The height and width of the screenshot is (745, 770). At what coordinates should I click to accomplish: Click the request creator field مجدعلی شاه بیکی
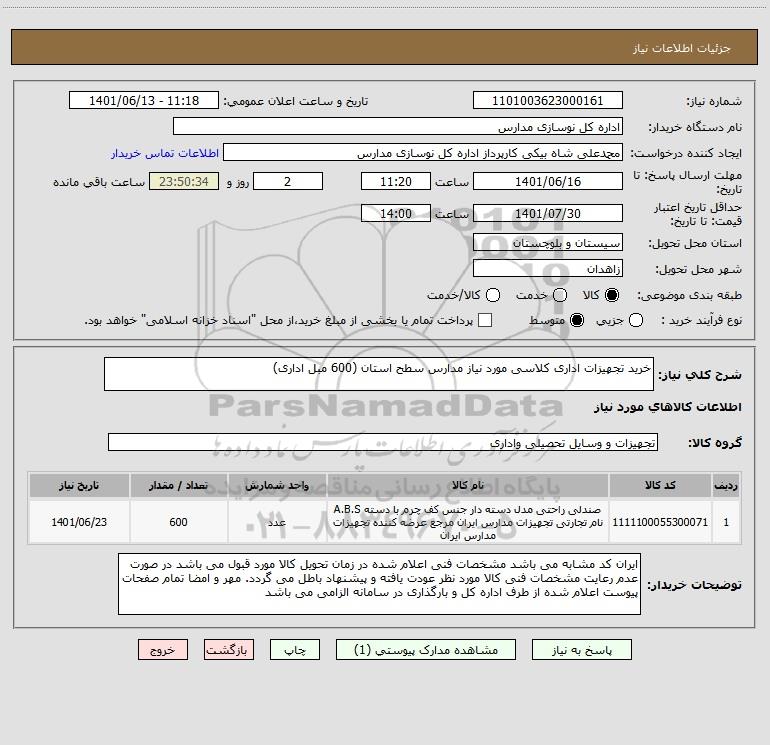pos(423,152)
